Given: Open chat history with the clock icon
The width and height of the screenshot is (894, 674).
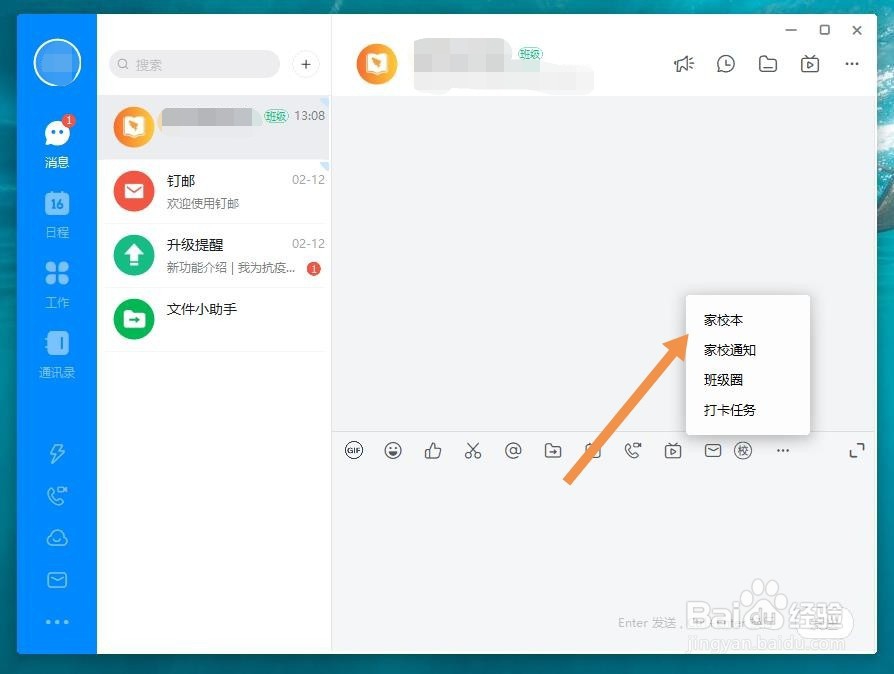Looking at the screenshot, I should point(725,63).
